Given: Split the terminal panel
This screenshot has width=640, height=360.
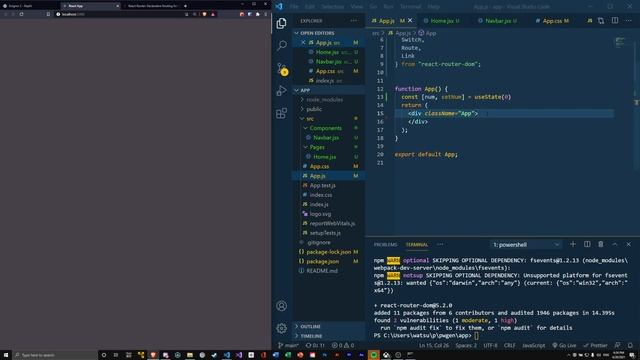Looking at the screenshot, I should 587,244.
